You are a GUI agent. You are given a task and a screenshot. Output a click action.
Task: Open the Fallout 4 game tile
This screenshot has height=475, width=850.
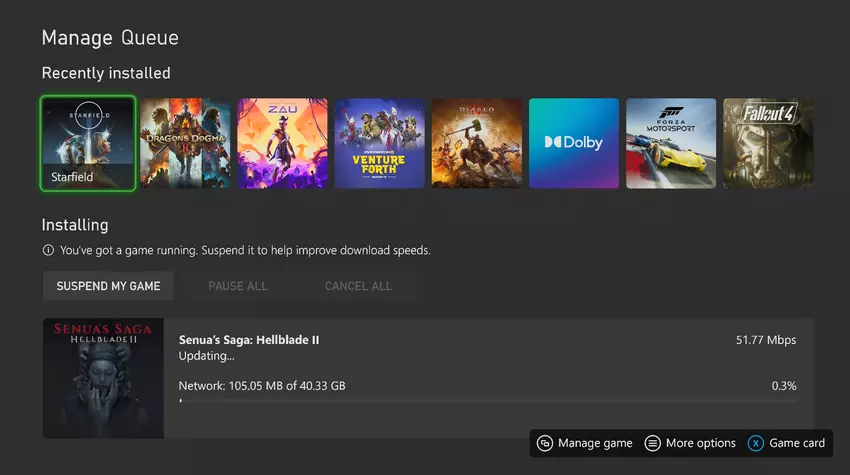(767, 143)
